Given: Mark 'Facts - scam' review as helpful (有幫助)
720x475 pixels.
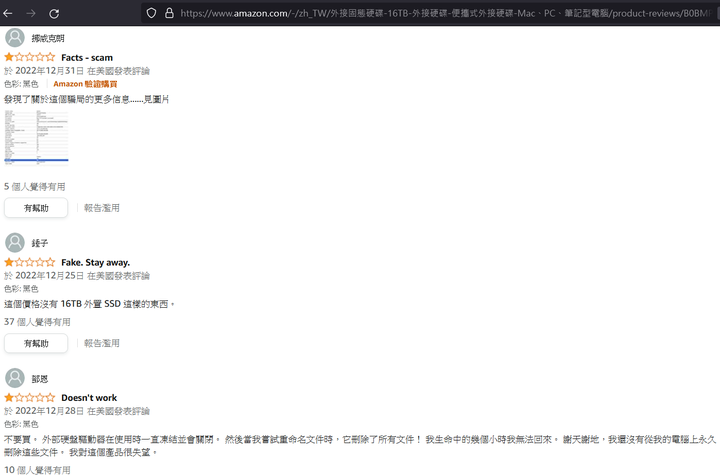Looking at the screenshot, I should 36,208.
